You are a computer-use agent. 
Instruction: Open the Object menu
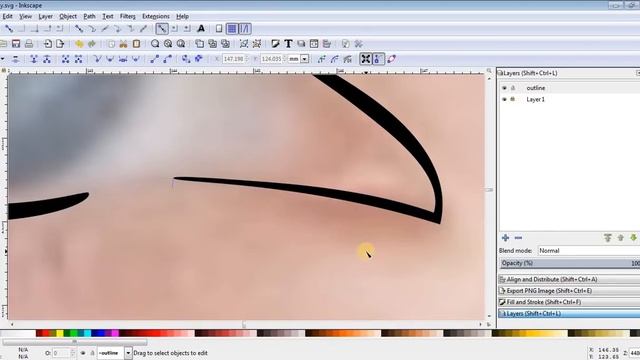pos(68,16)
